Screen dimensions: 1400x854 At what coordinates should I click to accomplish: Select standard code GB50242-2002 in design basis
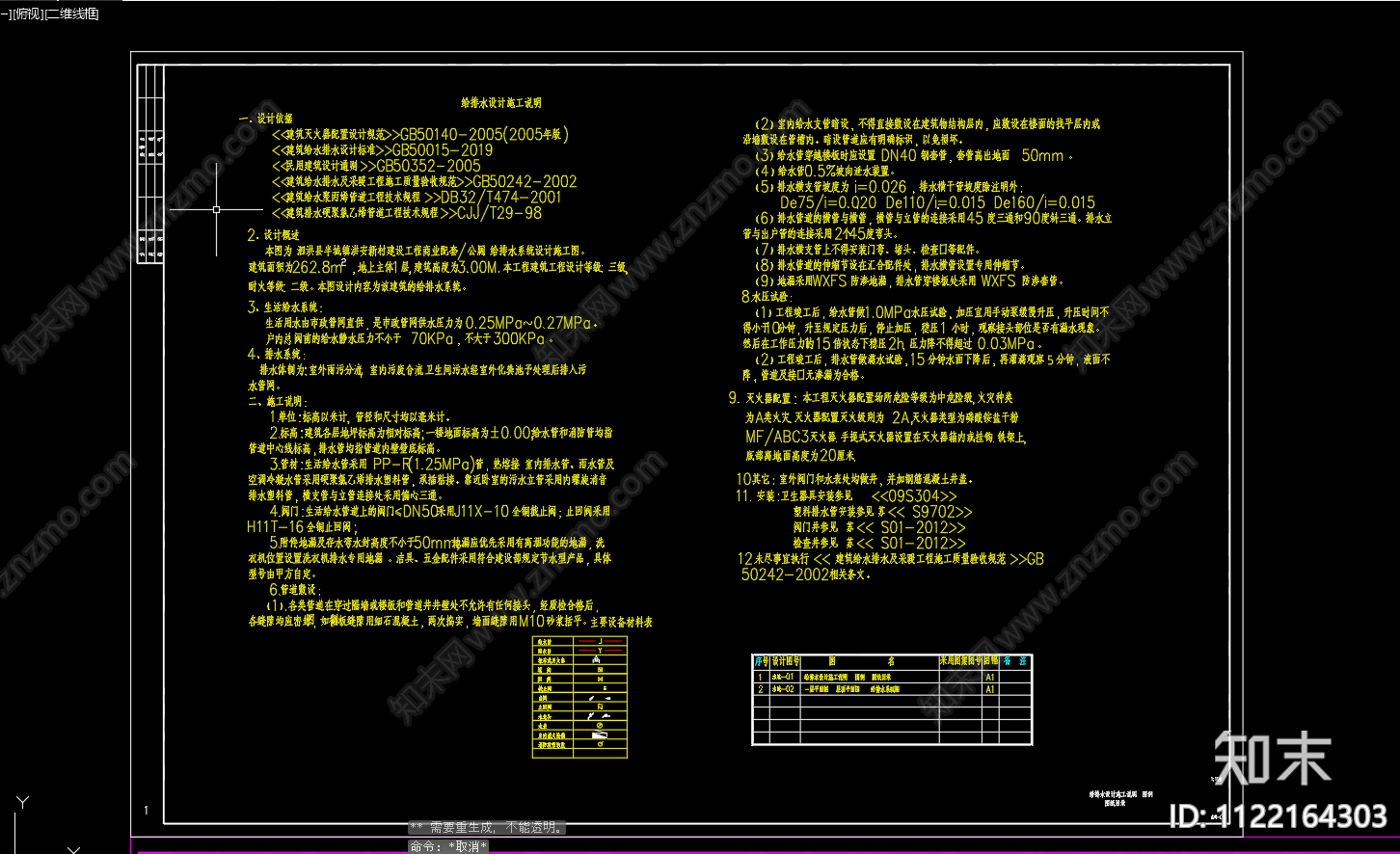coord(525,181)
